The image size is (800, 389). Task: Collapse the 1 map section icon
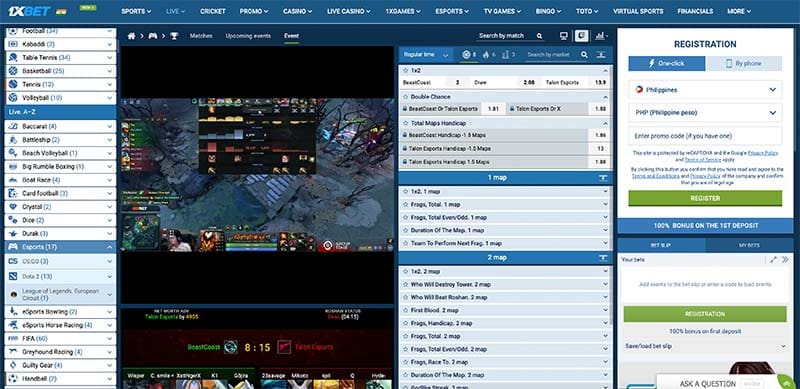click(603, 178)
